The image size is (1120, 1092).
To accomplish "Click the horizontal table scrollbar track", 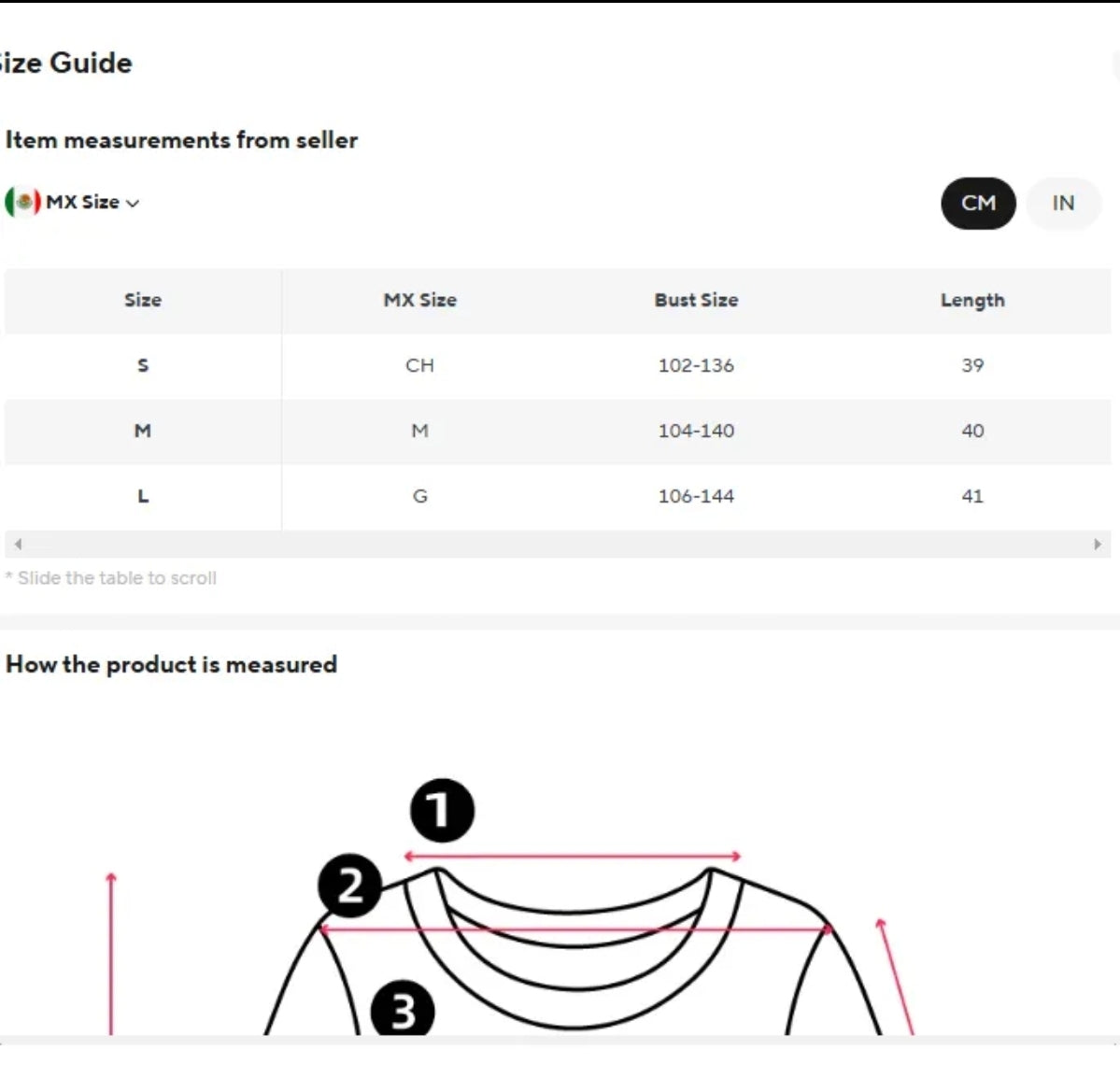I will tap(557, 544).
